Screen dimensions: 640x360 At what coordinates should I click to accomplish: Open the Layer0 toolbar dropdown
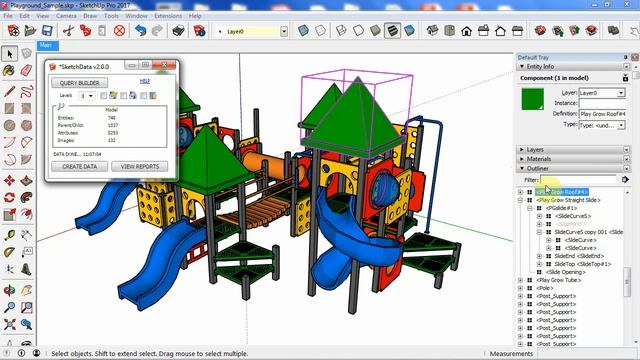pyautogui.click(x=284, y=31)
